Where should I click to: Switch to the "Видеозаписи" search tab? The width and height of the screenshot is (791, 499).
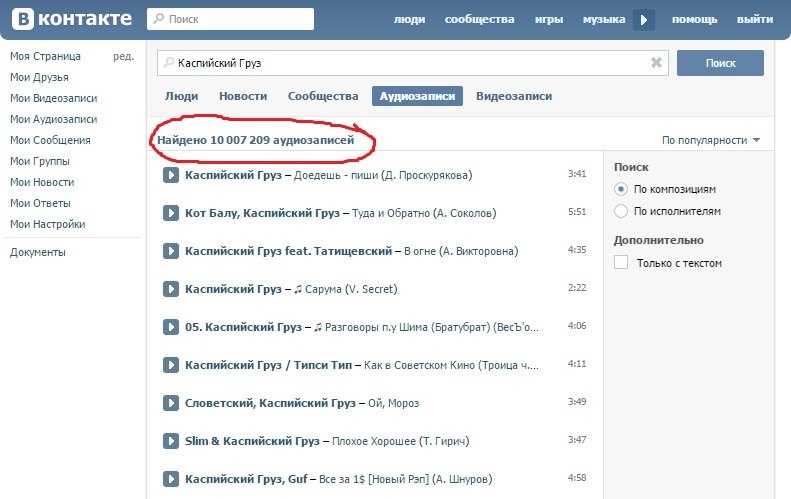(x=514, y=96)
